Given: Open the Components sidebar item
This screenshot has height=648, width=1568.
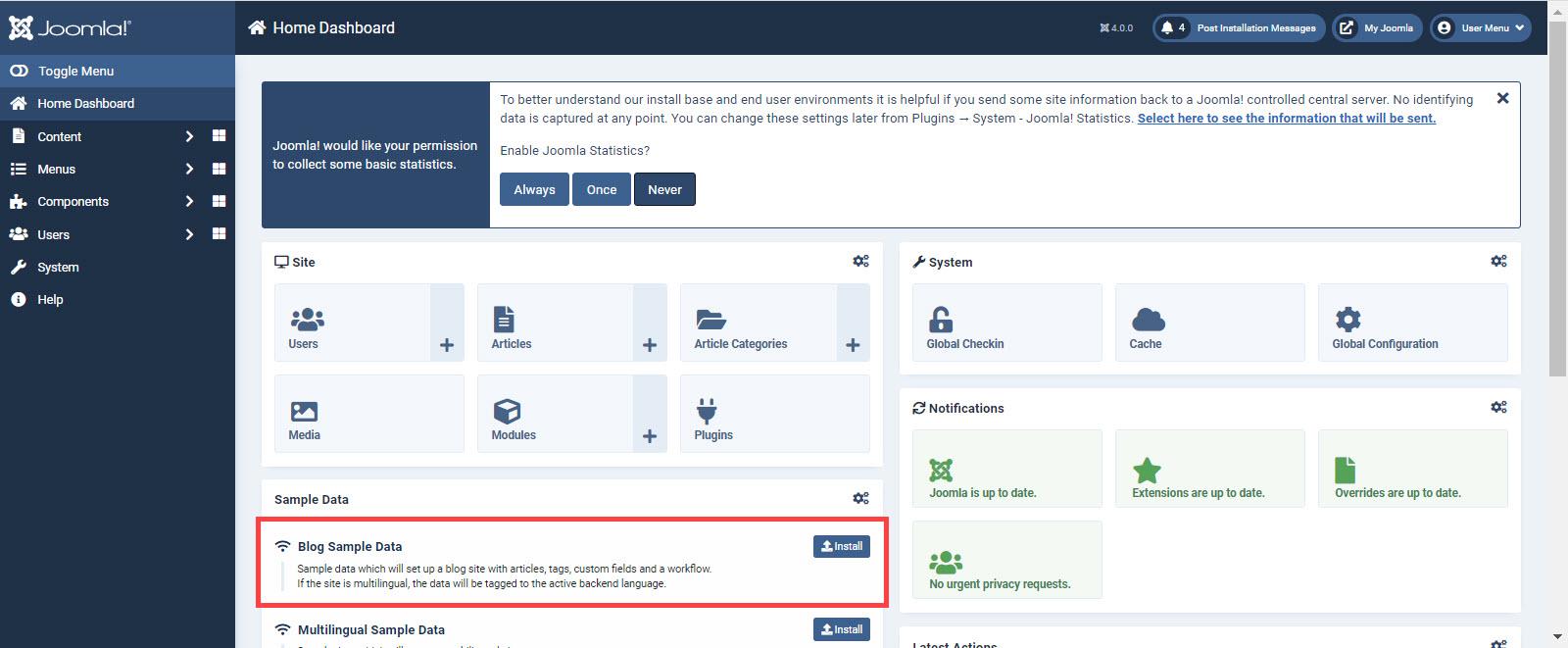Looking at the screenshot, I should [x=73, y=201].
